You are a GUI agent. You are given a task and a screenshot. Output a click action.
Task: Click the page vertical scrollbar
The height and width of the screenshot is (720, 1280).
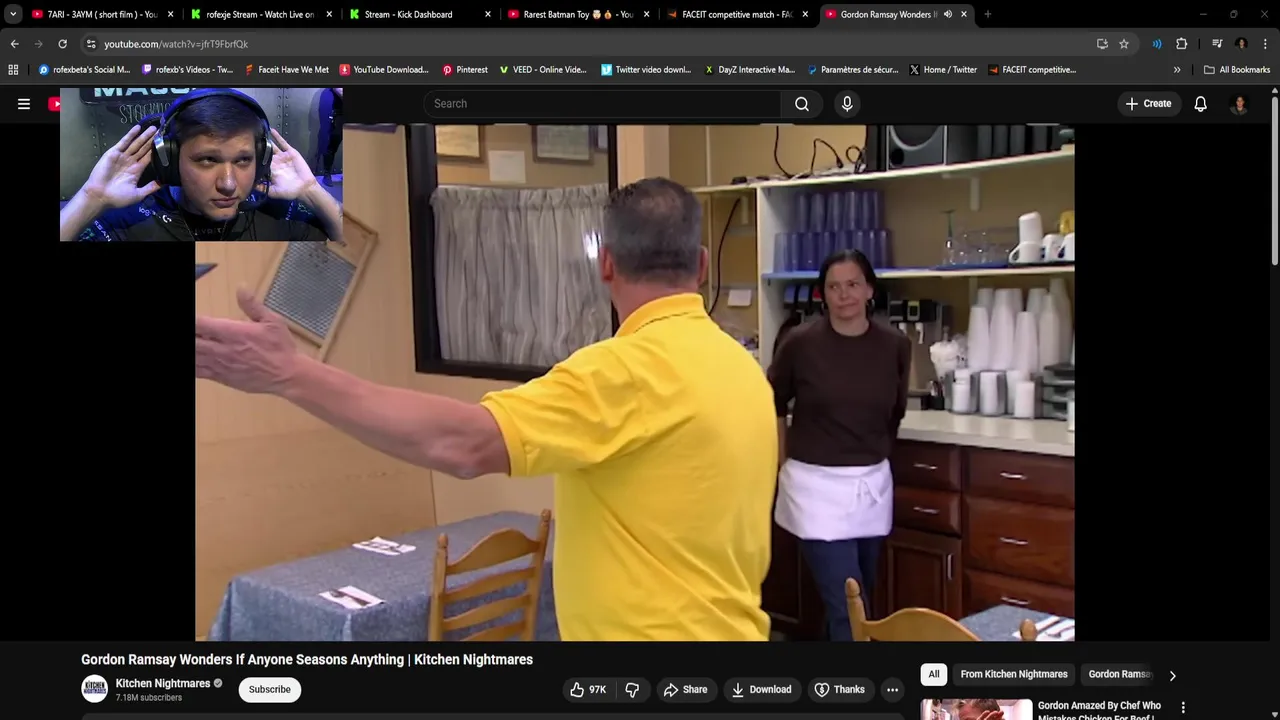tap(1275, 180)
